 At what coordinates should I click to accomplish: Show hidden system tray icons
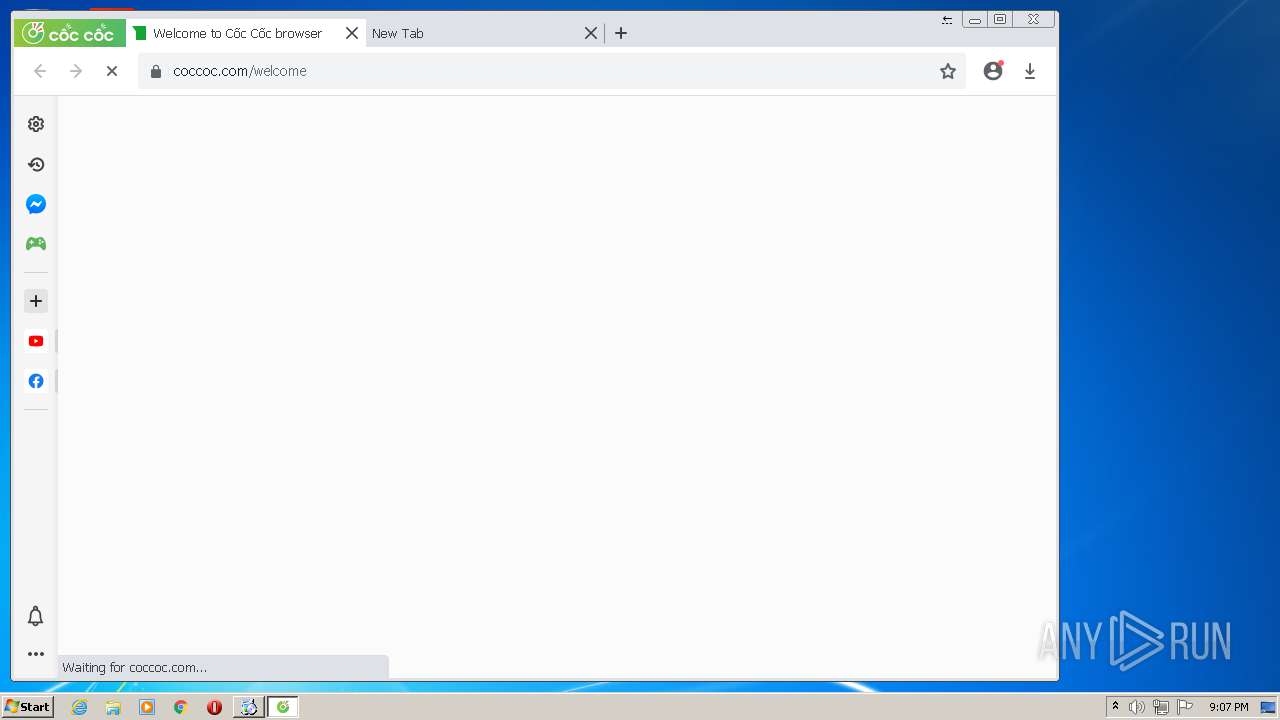[1115, 707]
